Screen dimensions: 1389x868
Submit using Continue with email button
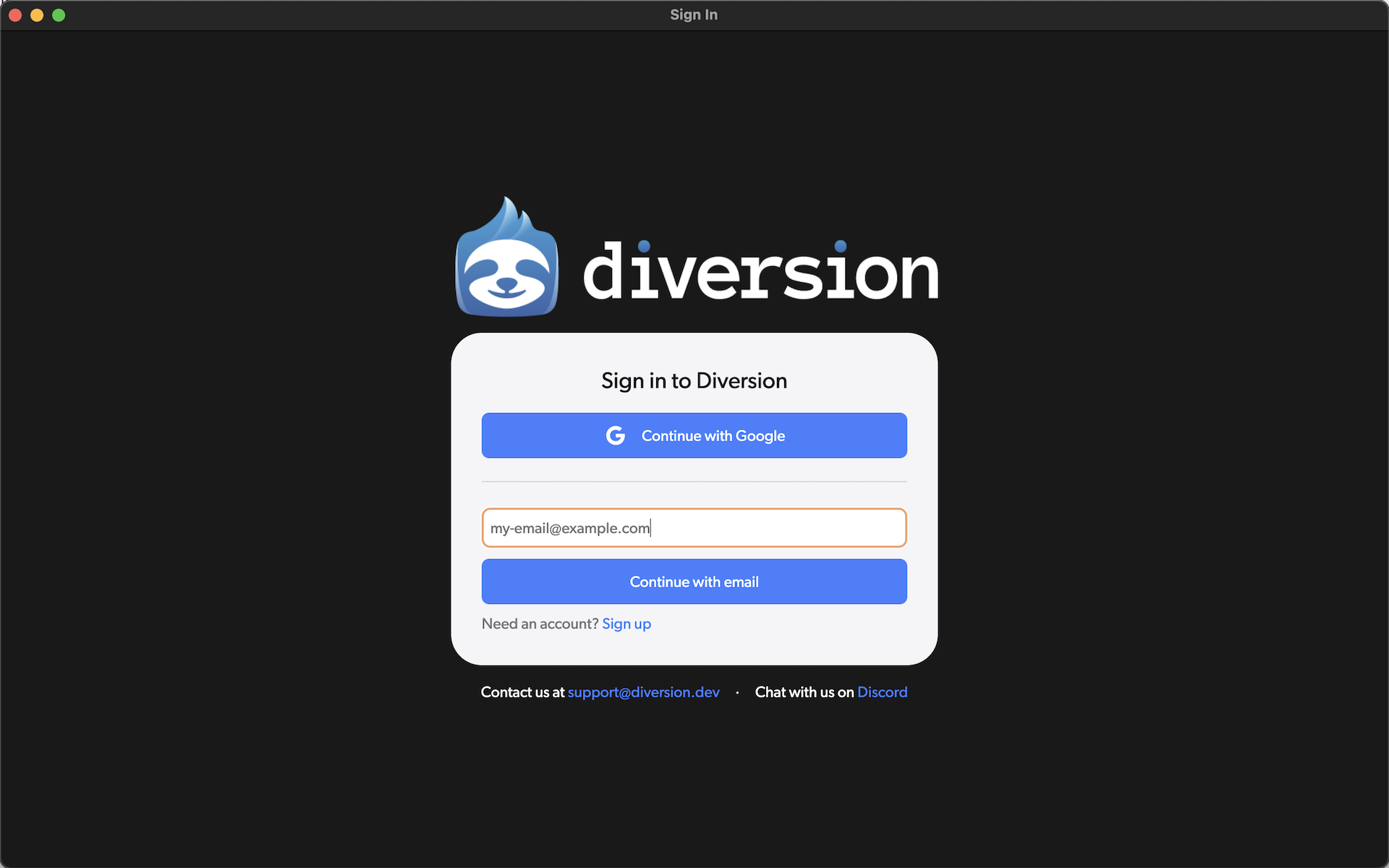pyautogui.click(x=694, y=582)
